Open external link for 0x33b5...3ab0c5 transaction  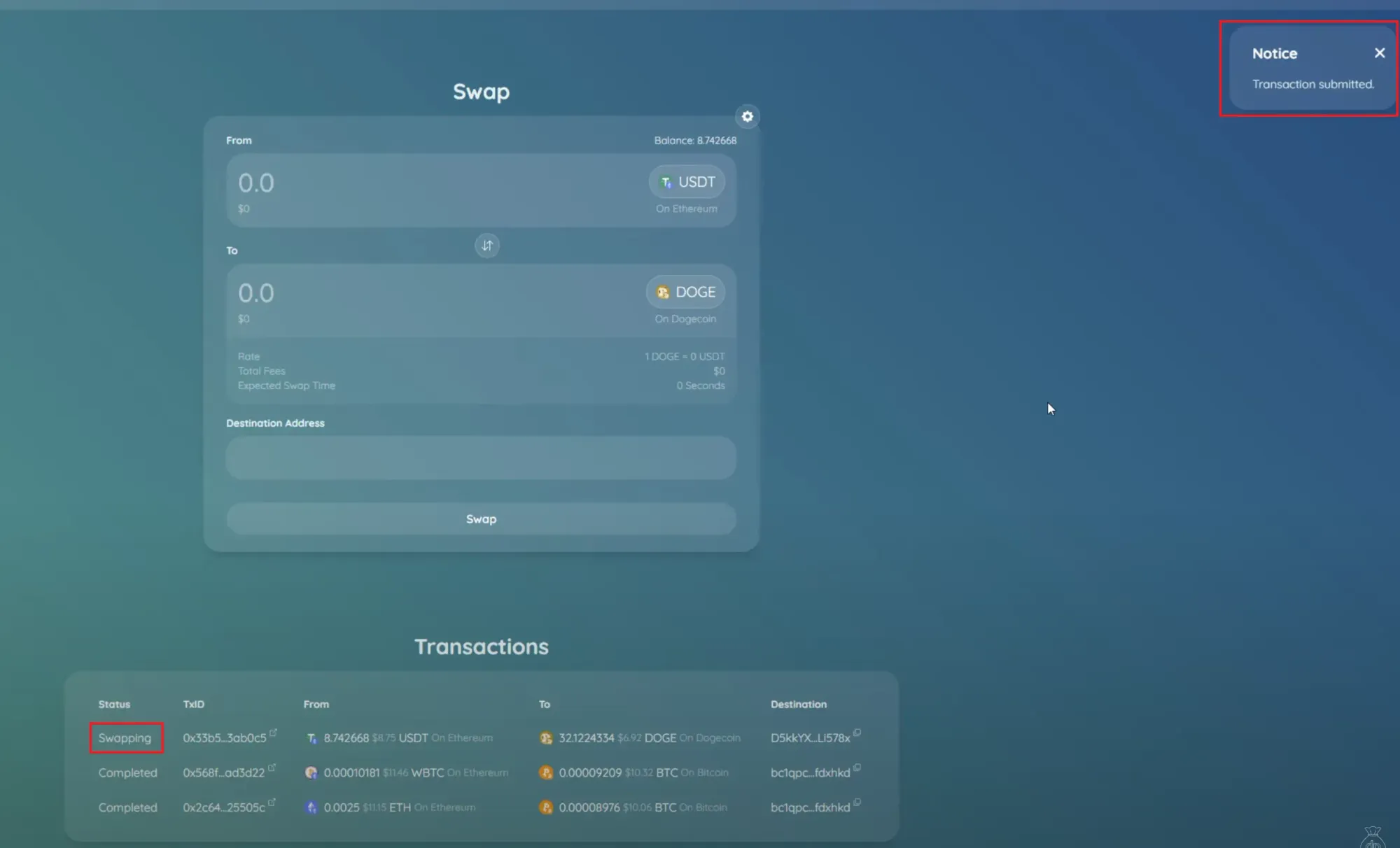coord(273,733)
